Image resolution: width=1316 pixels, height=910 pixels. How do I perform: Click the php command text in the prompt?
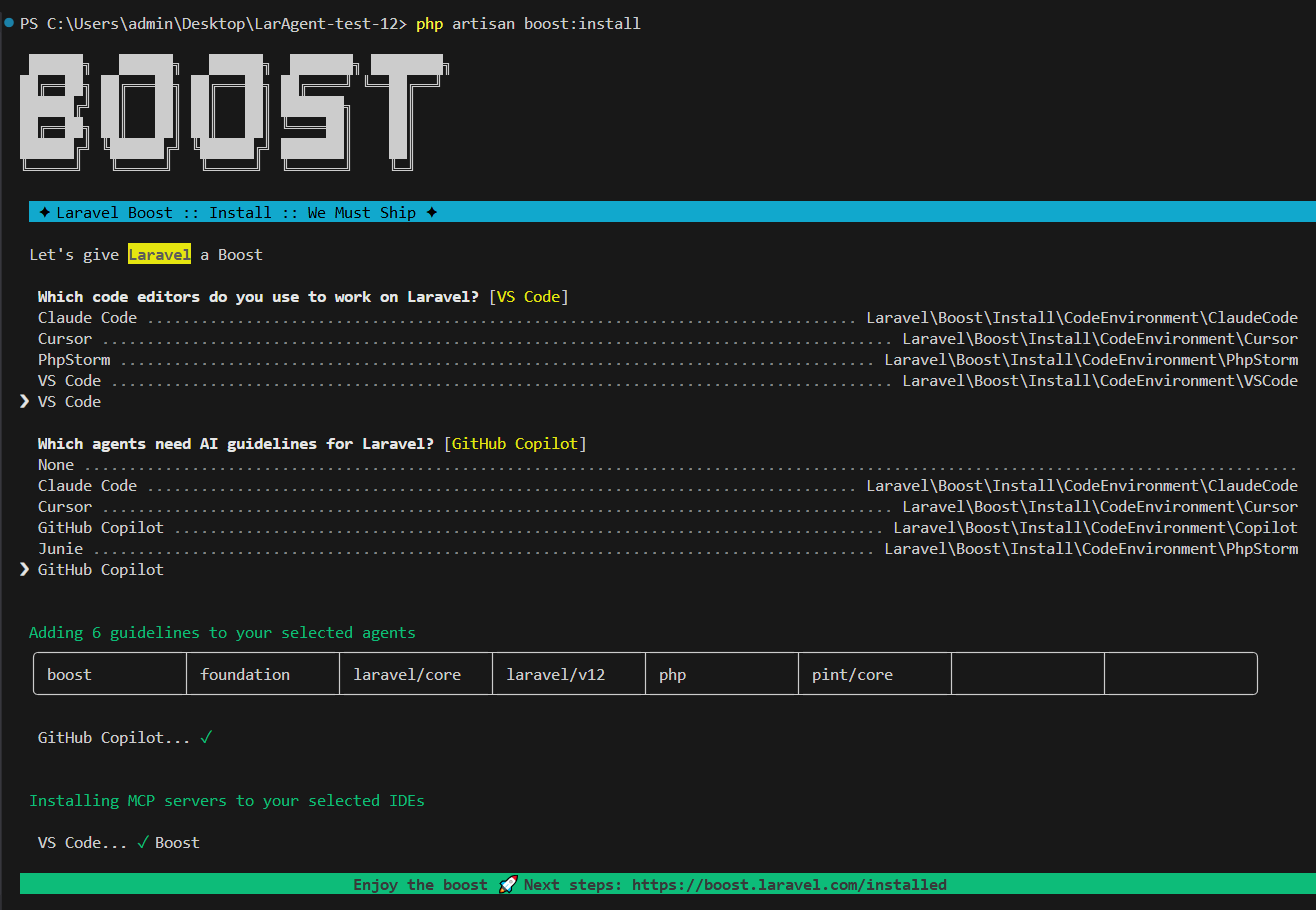coord(428,23)
